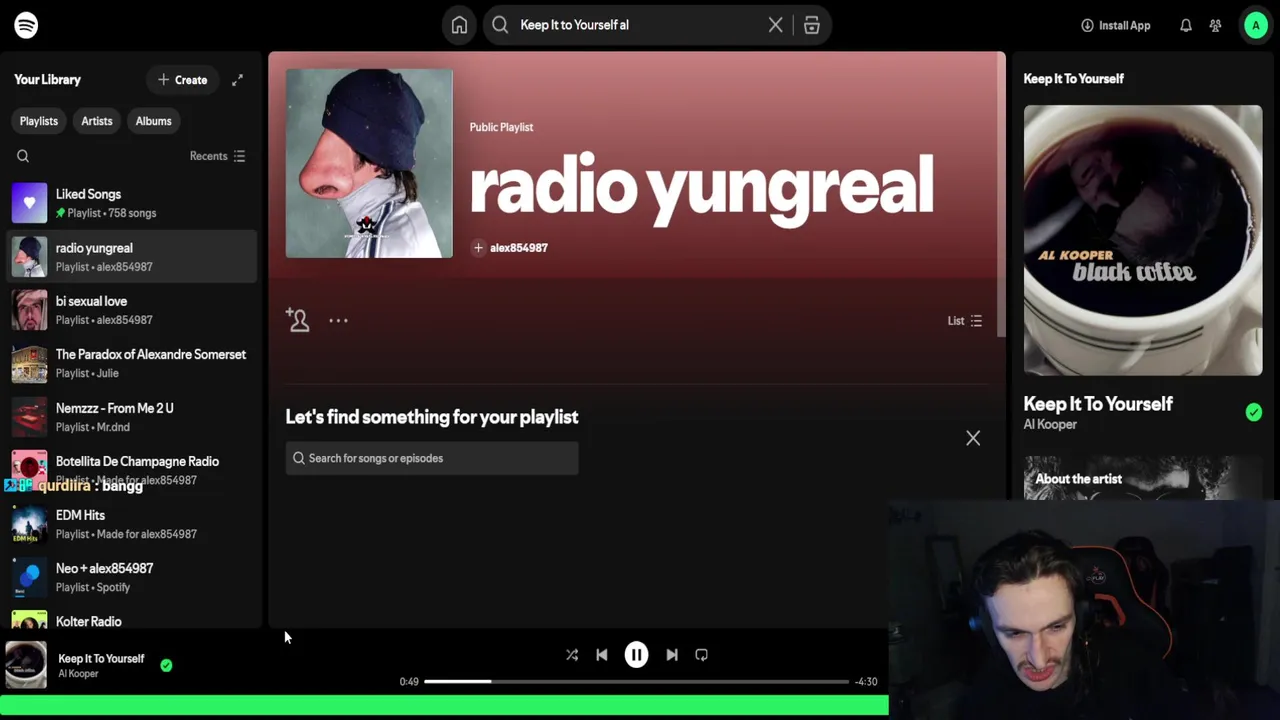The width and height of the screenshot is (1280, 720).
Task: Open the Keep It To Yourself sidebar title
Action: (x=1098, y=404)
